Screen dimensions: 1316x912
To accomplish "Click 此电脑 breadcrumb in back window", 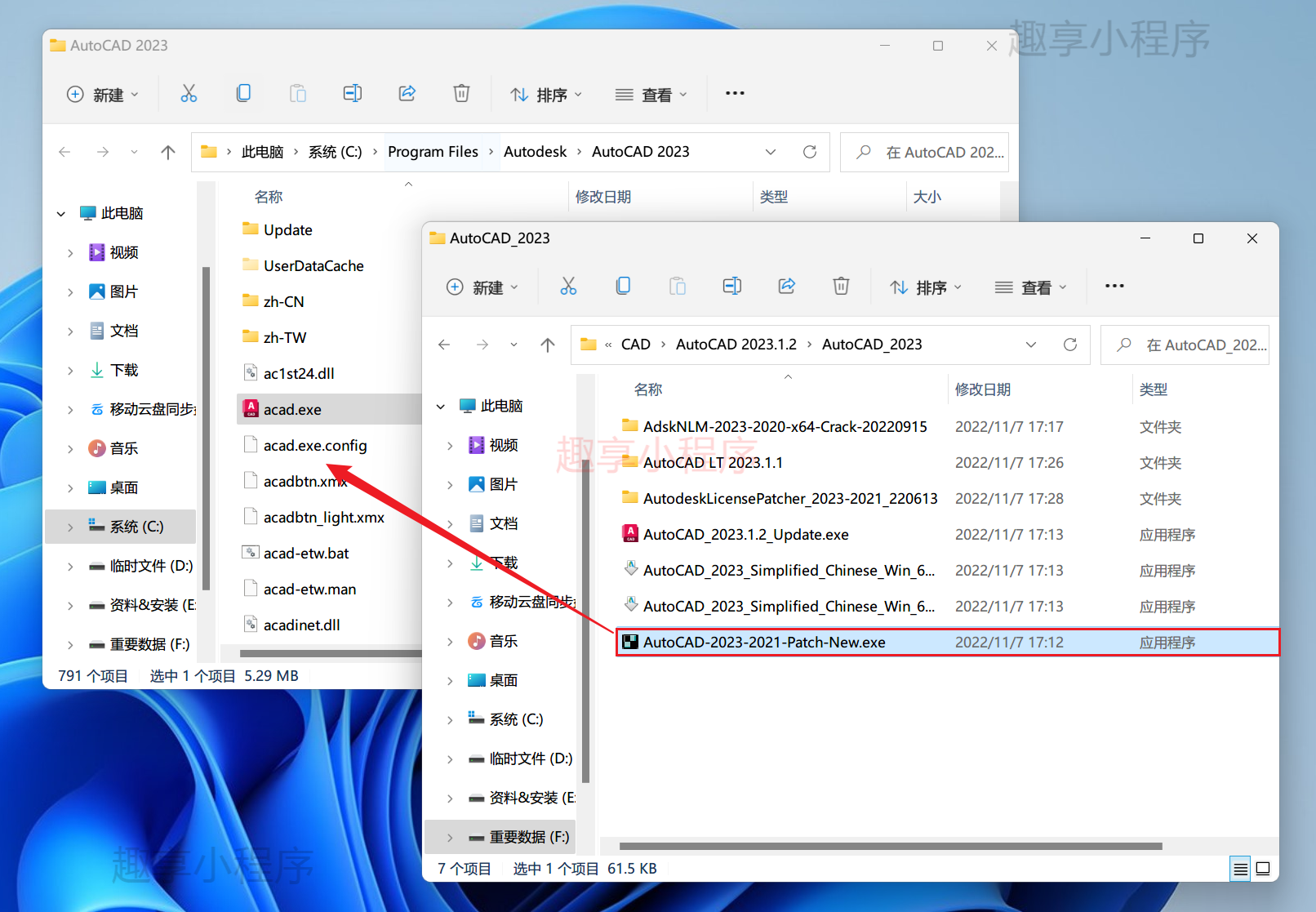I will [262, 152].
